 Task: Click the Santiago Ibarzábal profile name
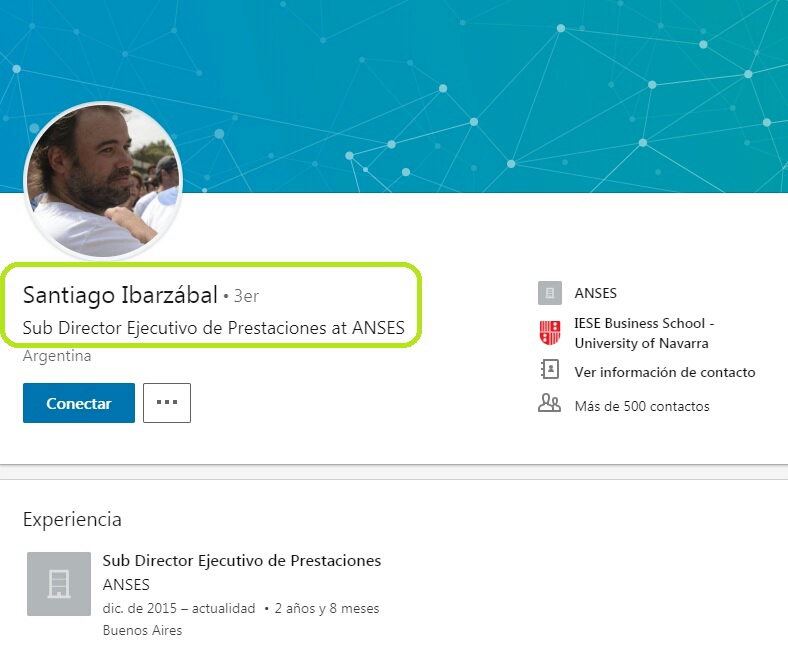click(120, 295)
